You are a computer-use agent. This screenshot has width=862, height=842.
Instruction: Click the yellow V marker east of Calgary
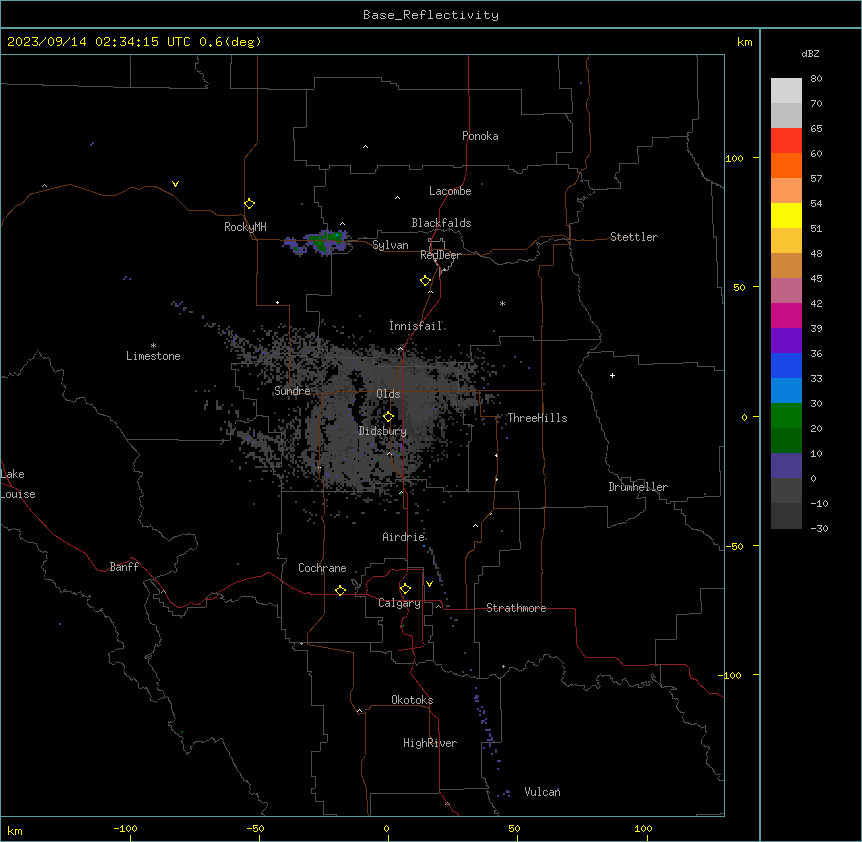click(x=429, y=584)
